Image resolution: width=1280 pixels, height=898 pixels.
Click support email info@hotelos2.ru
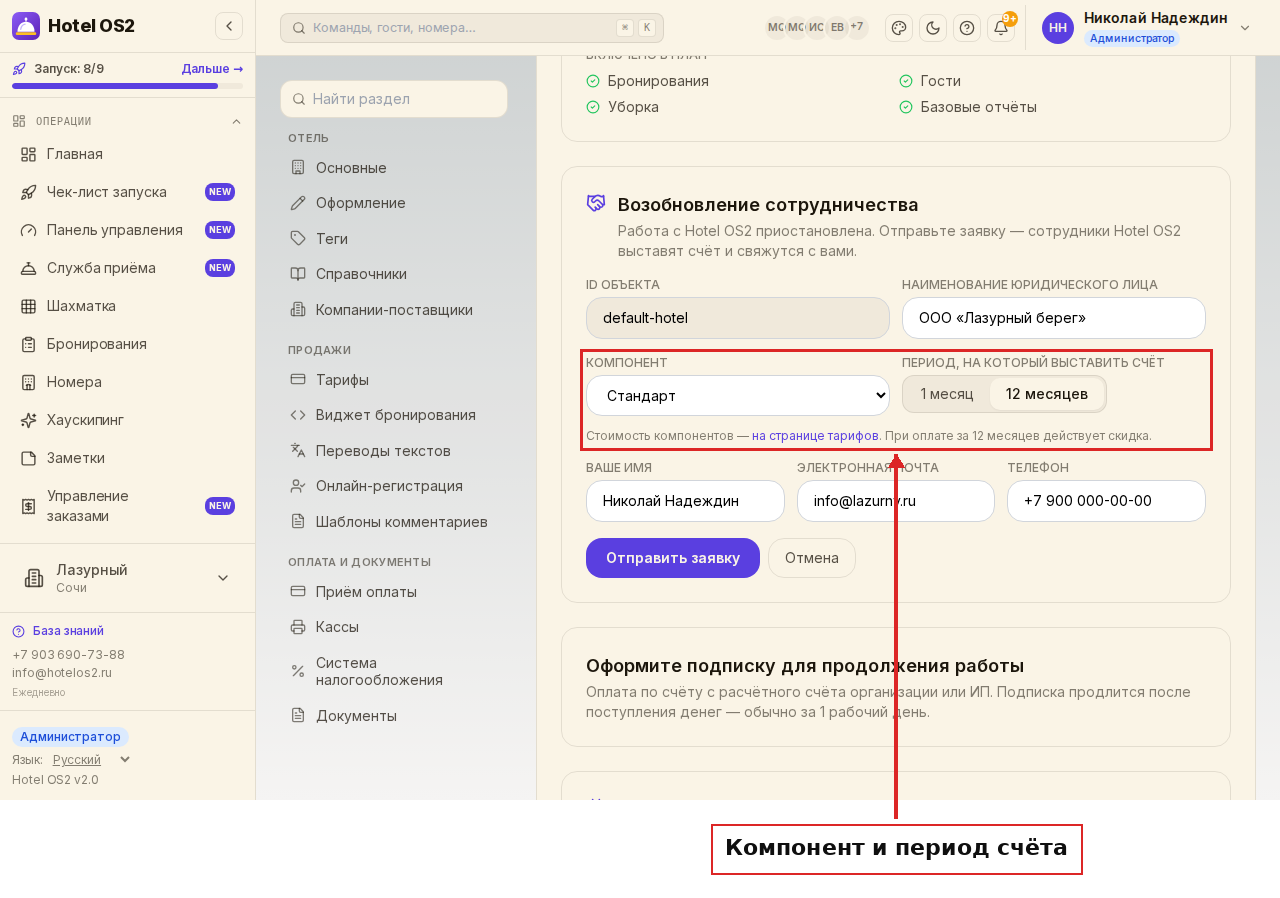click(62, 673)
